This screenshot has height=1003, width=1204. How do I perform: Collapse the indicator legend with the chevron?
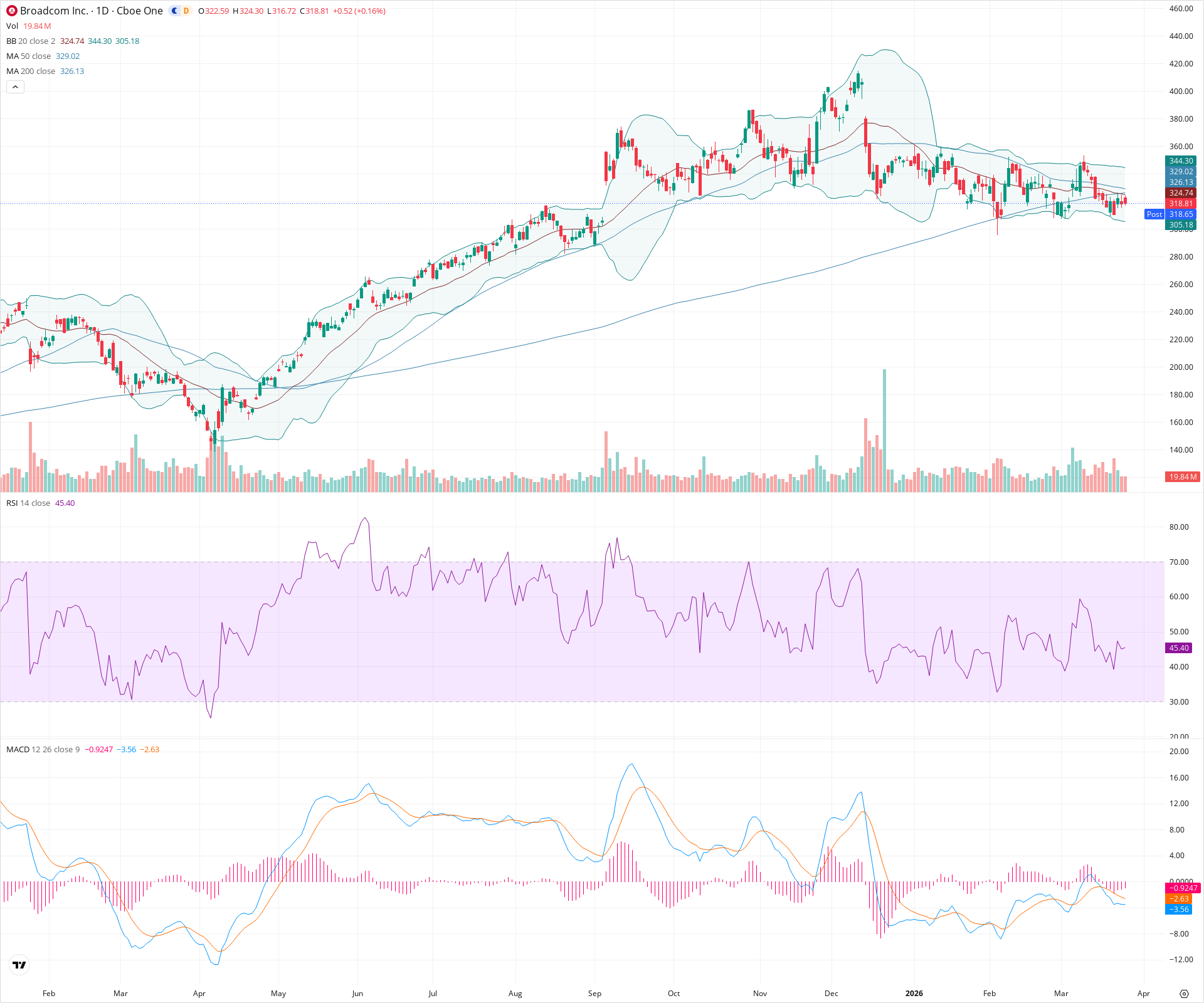(15, 87)
